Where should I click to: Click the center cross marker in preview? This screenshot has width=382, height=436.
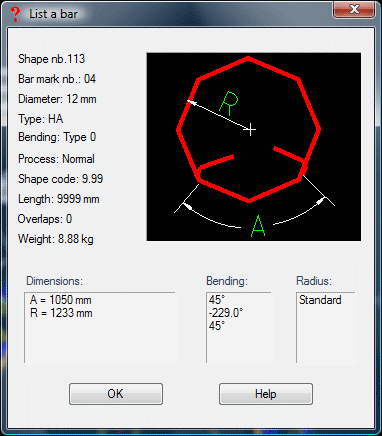tap(250, 130)
